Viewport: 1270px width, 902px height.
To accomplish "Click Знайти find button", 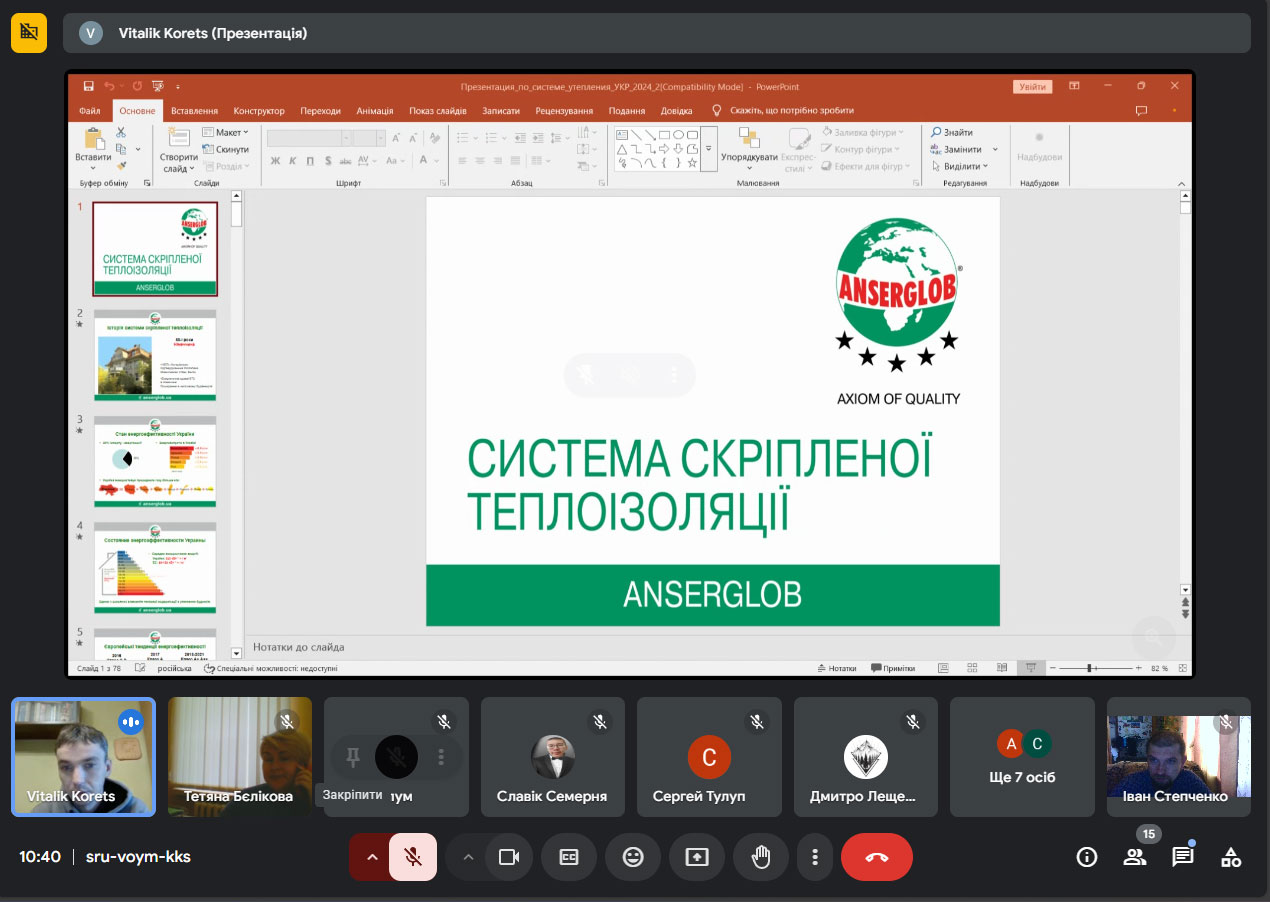I will click(951, 132).
